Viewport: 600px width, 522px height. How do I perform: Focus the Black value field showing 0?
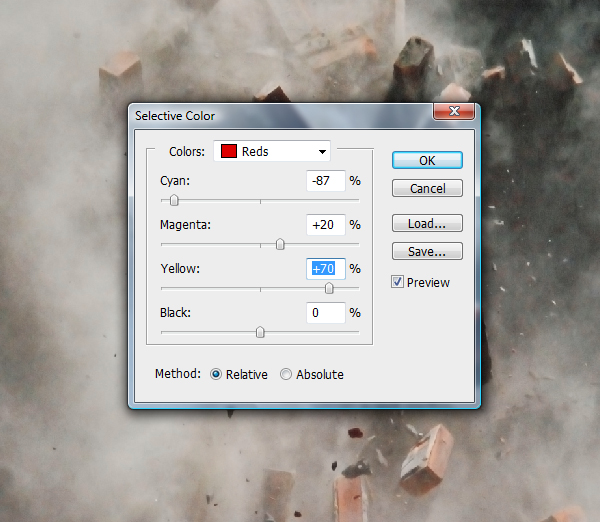pyautogui.click(x=326, y=313)
